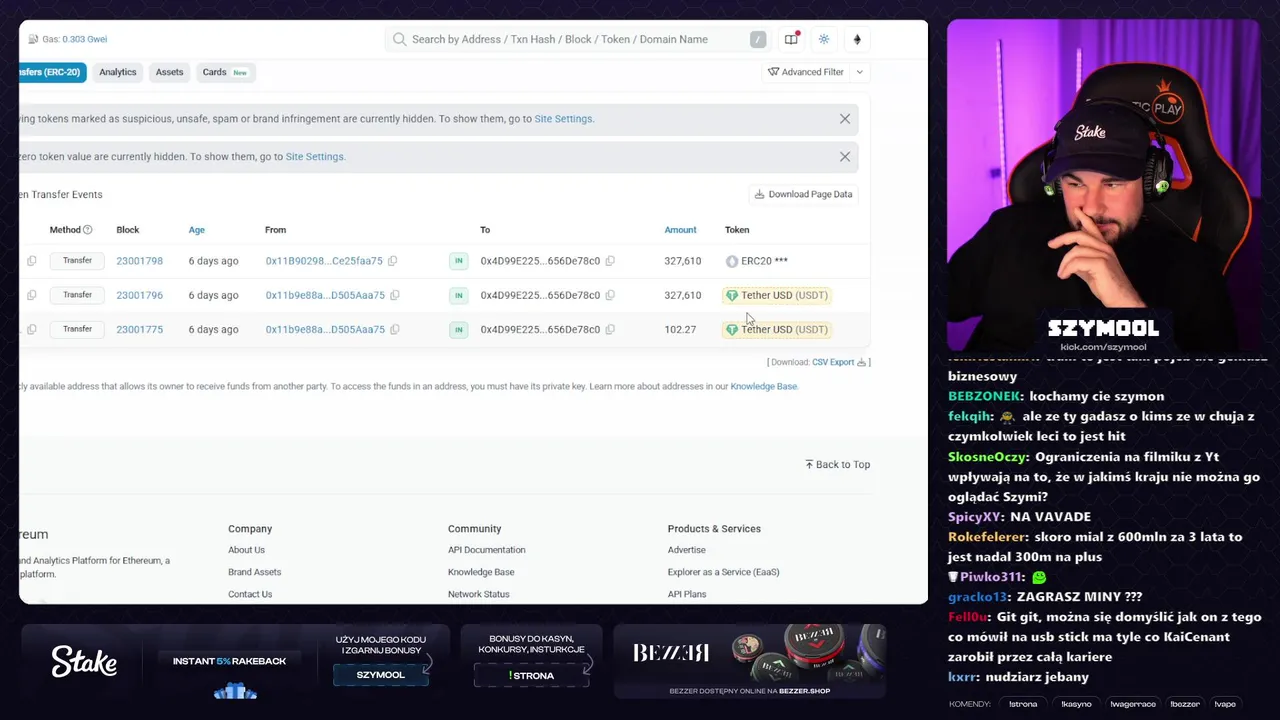Copy From address in block 23001798 row
This screenshot has height=720, width=1280.
[x=392, y=261]
